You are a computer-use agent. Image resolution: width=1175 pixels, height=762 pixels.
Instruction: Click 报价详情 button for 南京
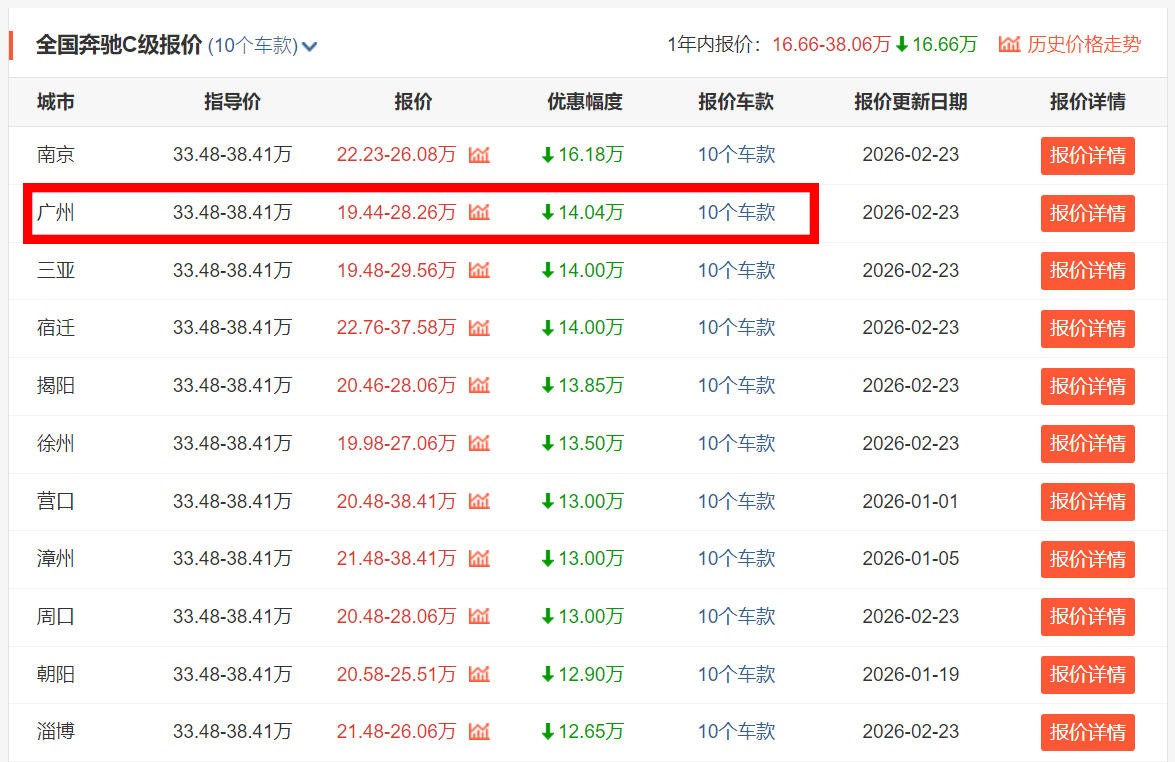pyautogui.click(x=1087, y=156)
